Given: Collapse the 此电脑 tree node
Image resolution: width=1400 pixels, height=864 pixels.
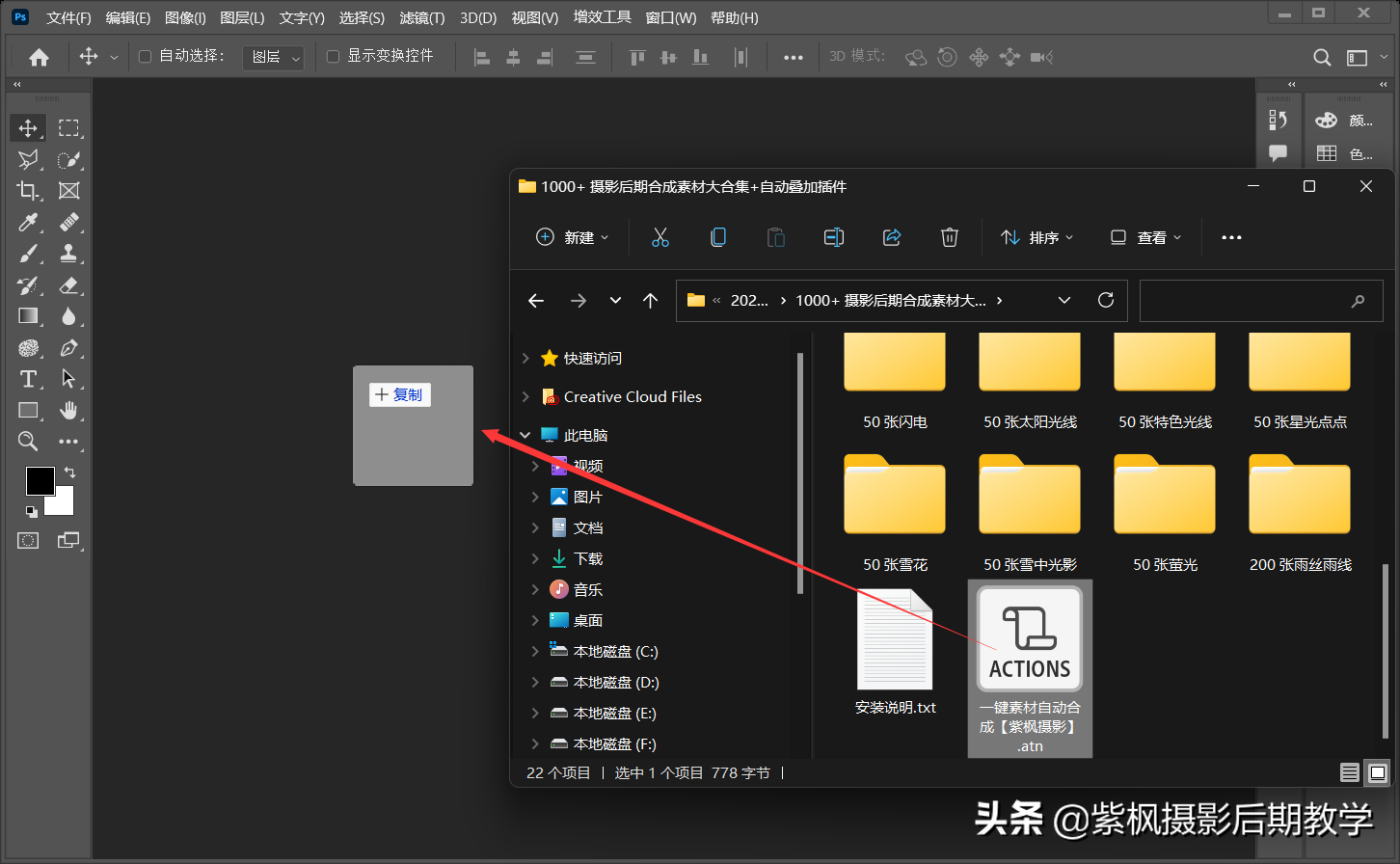Looking at the screenshot, I should pyautogui.click(x=525, y=435).
